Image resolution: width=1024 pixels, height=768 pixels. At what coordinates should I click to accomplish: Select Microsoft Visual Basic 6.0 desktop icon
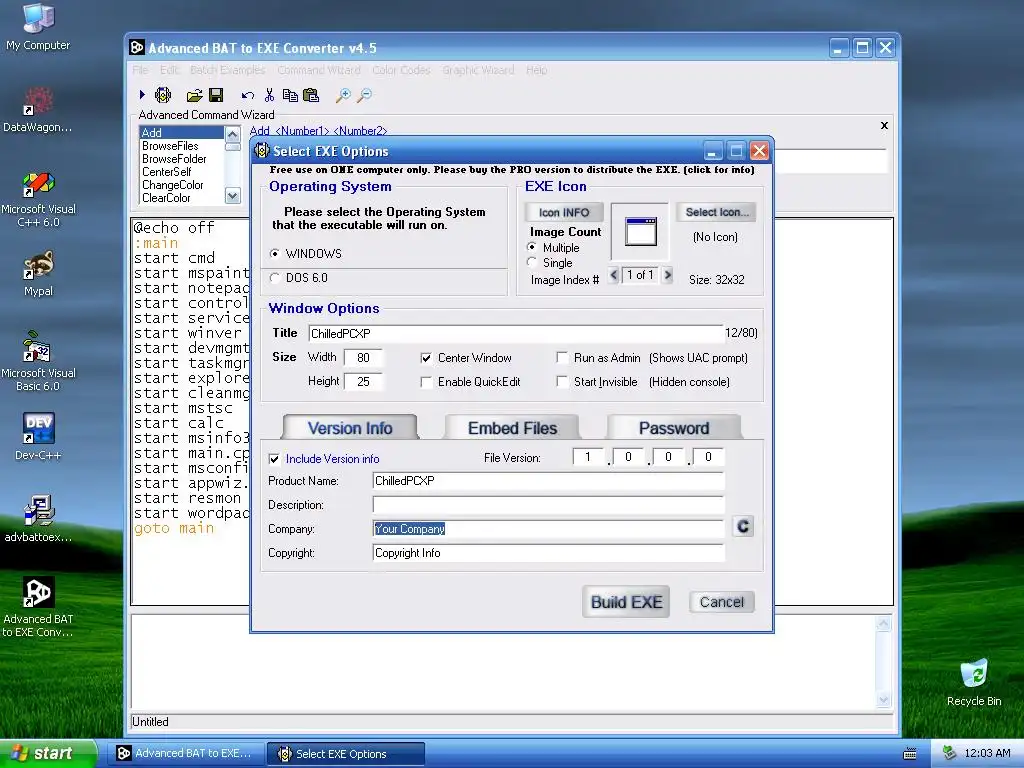[38, 361]
